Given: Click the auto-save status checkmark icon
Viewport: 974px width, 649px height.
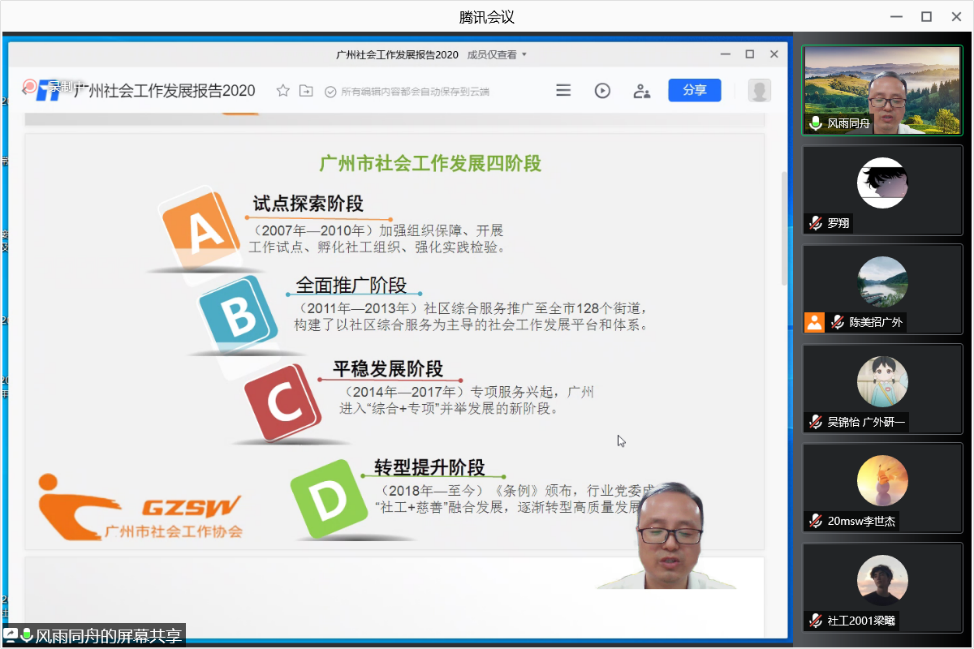Looking at the screenshot, I should (330, 92).
